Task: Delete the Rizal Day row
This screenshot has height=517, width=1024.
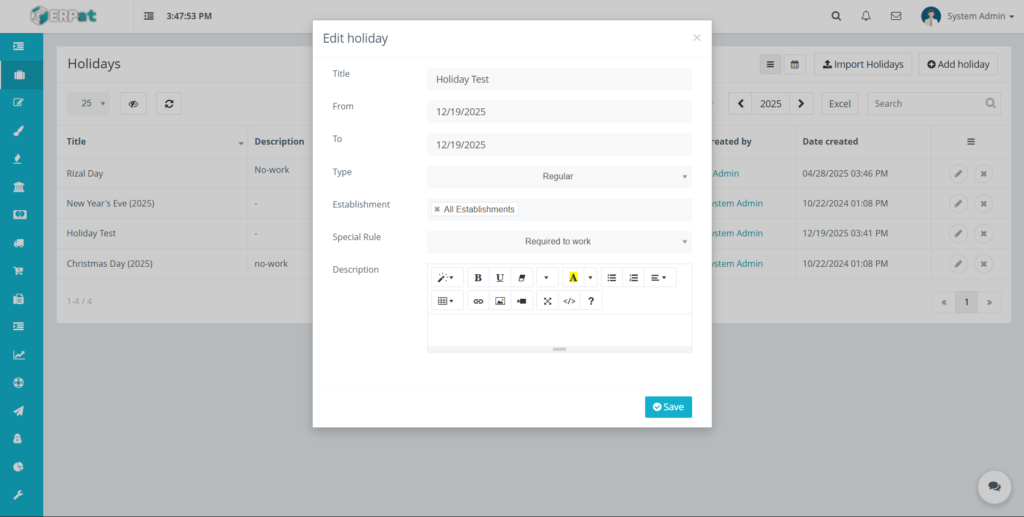Action: click(x=984, y=174)
